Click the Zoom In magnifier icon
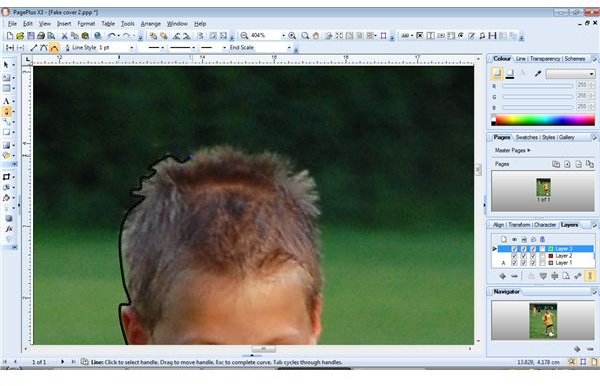 tap(292, 36)
